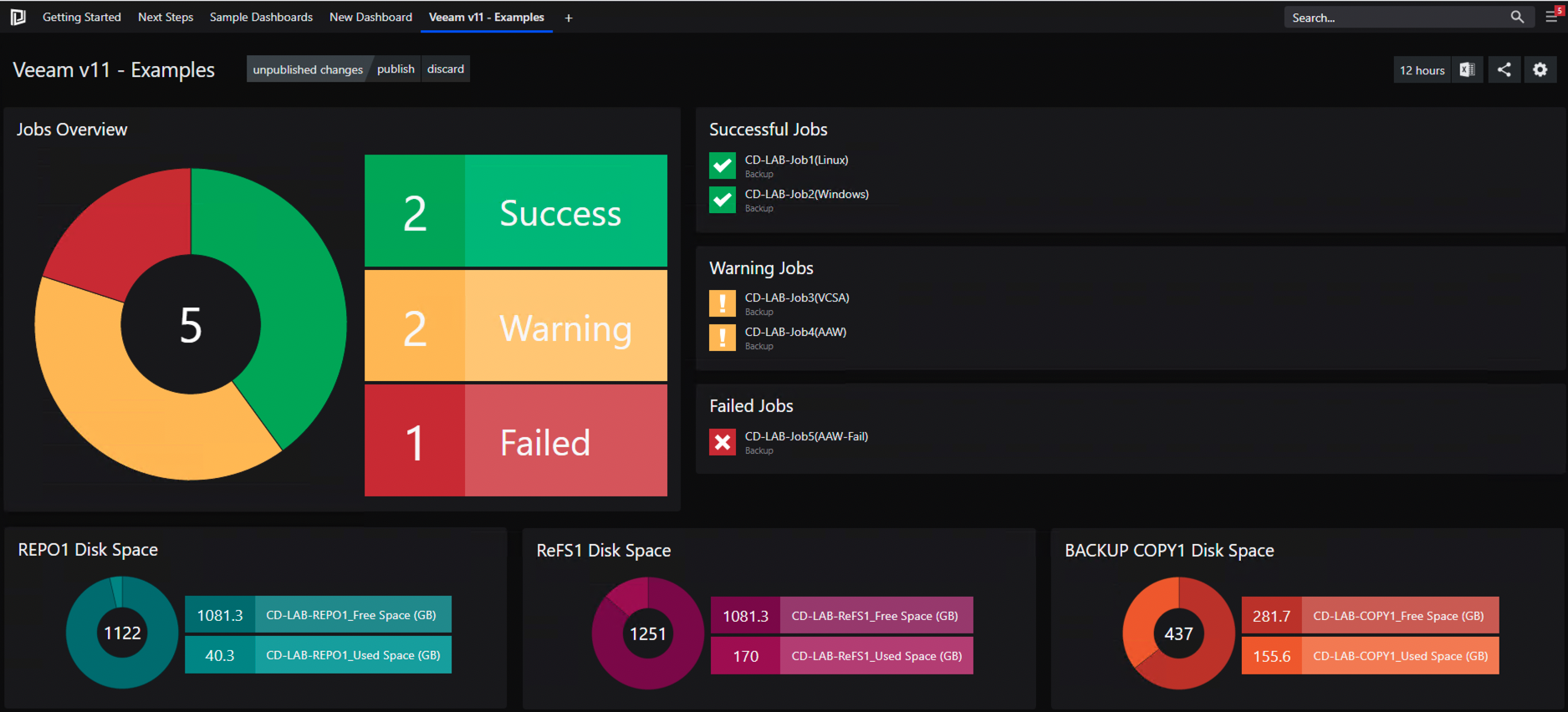This screenshot has height=712, width=1568.
Task: Open the Sample Dashboards tab
Action: 261,17
